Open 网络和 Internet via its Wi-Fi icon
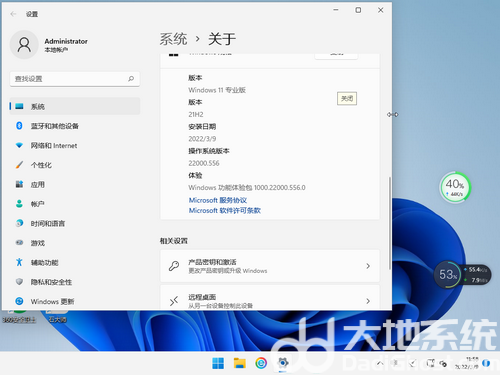This screenshot has width=500, height=375. (x=19, y=145)
